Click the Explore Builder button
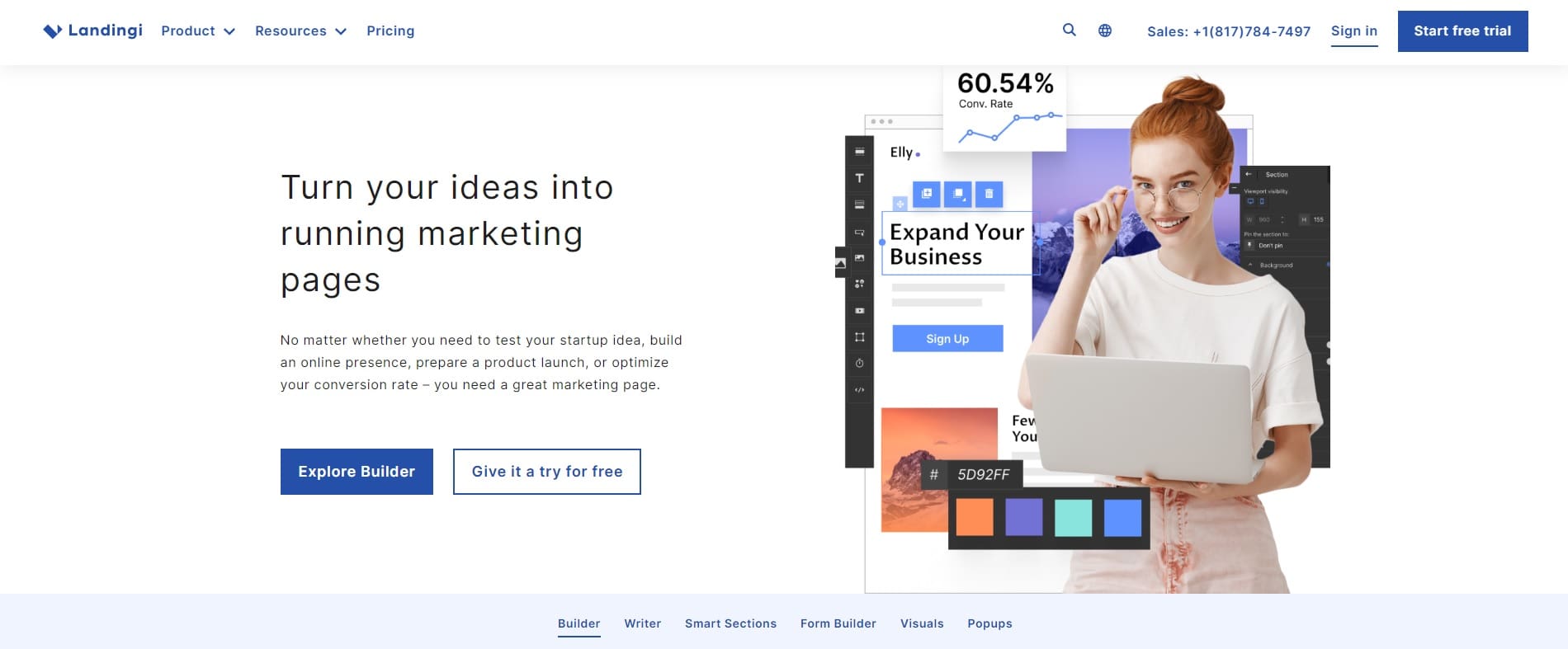Screen dimensions: 1568x649 point(357,472)
